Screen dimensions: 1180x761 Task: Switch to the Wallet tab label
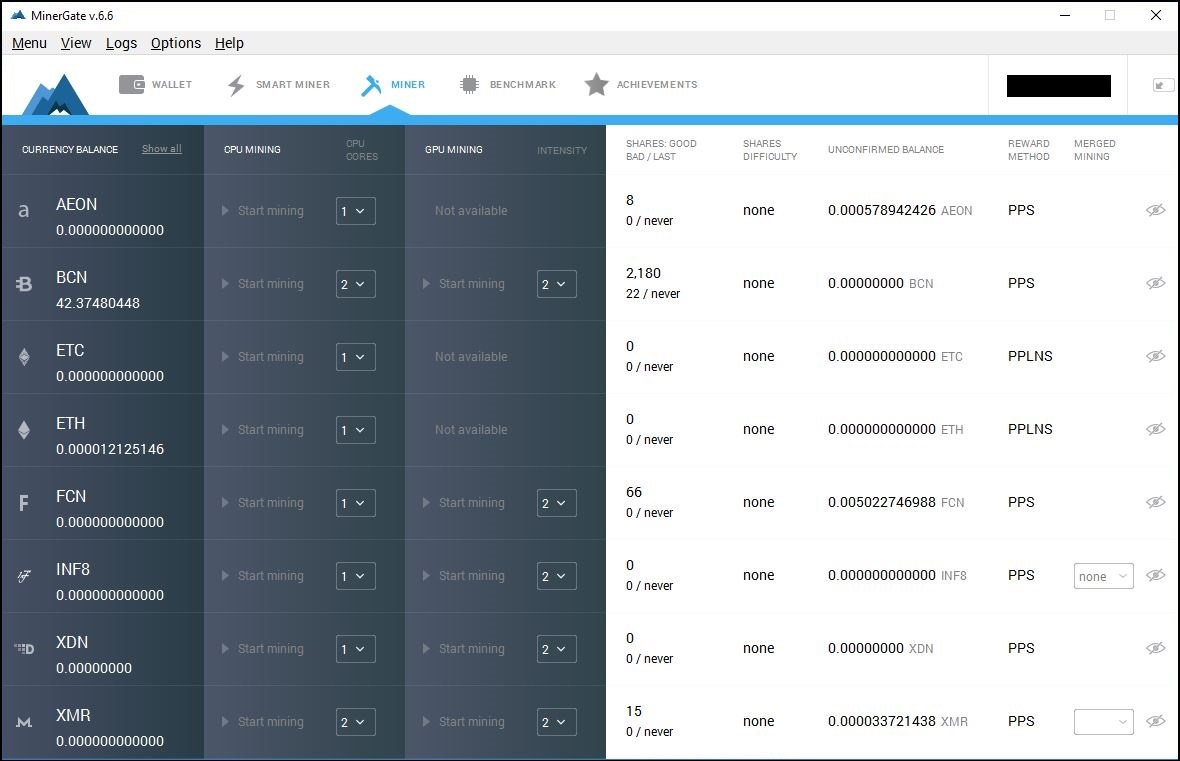tap(172, 84)
